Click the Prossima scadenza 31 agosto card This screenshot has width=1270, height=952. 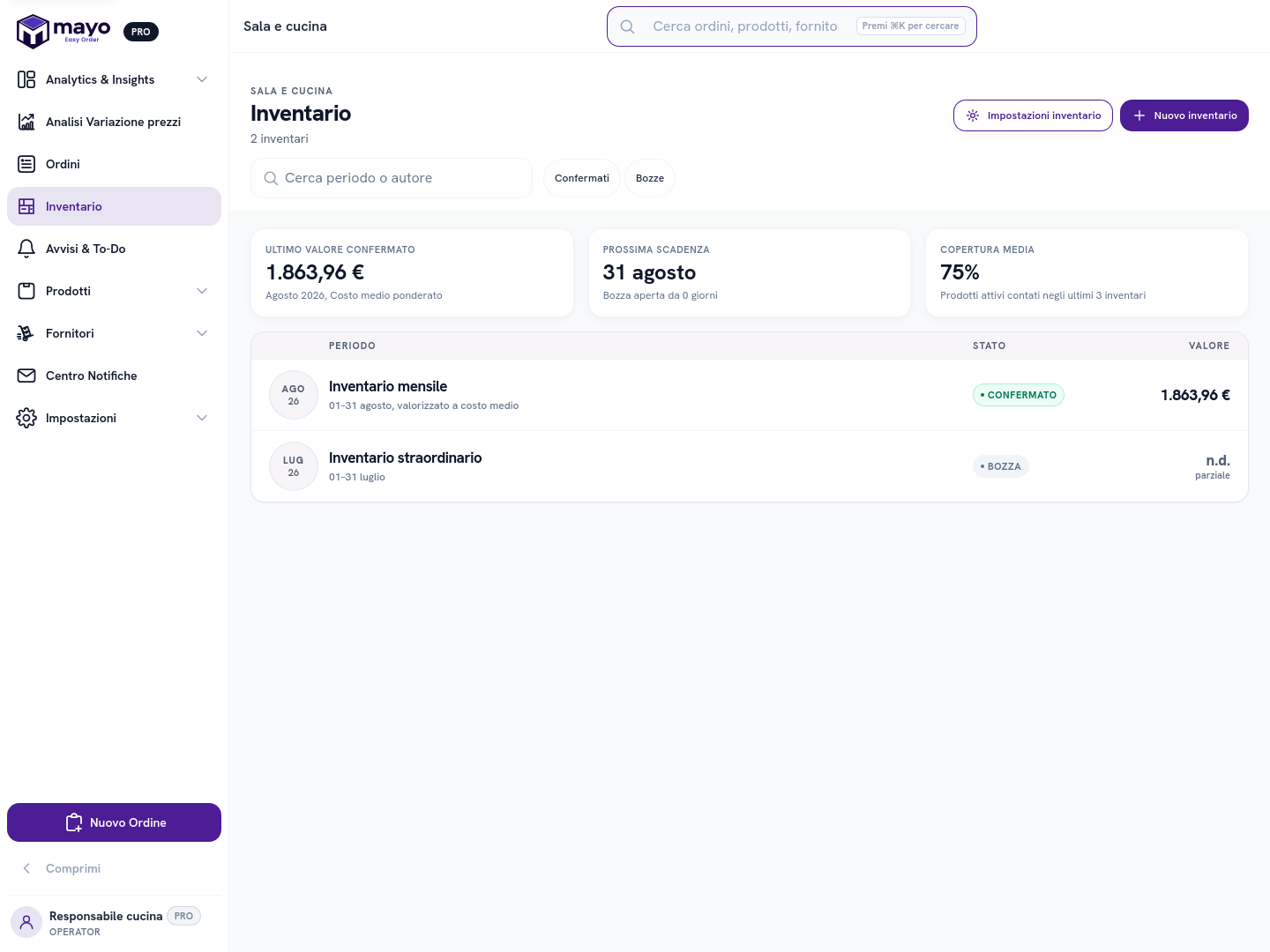coord(750,272)
